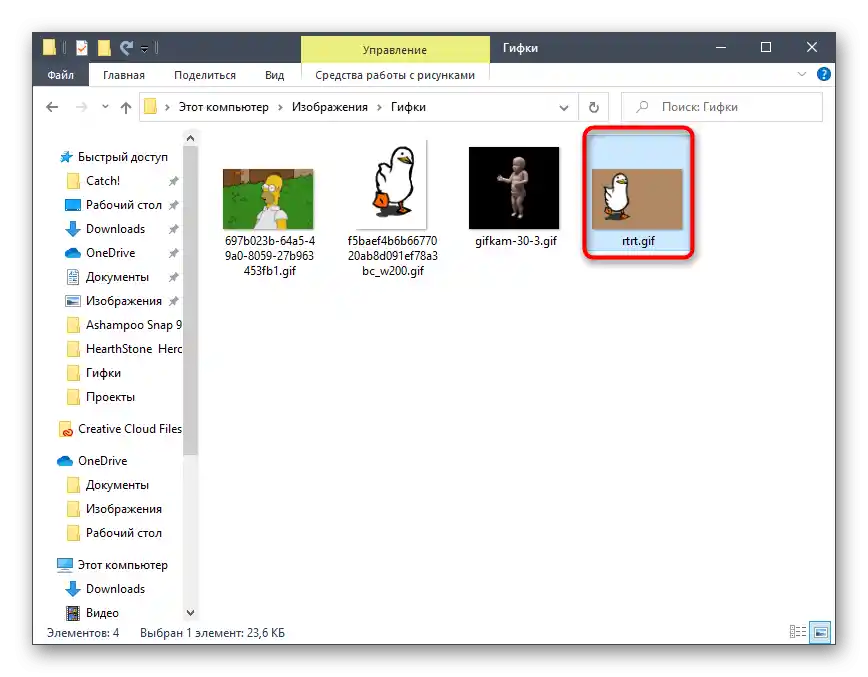Go forward with the right arrow
Image resolution: width=868 pixels, height=677 pixels.
(x=81, y=107)
